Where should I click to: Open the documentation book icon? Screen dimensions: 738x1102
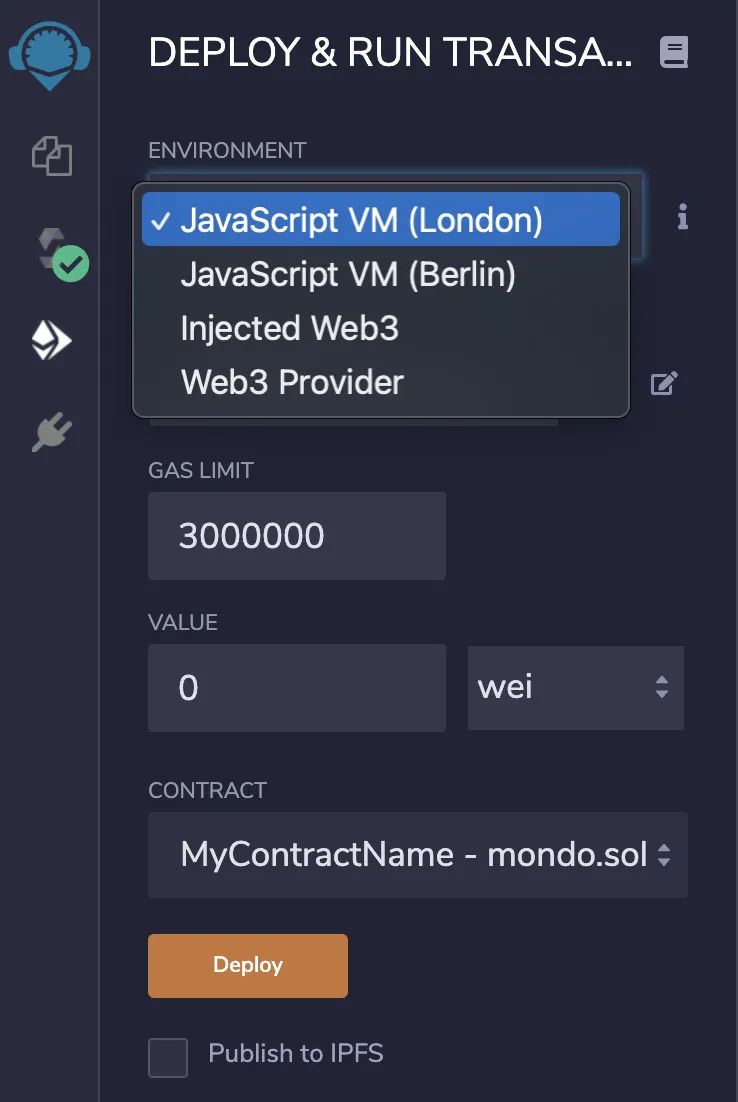(673, 53)
